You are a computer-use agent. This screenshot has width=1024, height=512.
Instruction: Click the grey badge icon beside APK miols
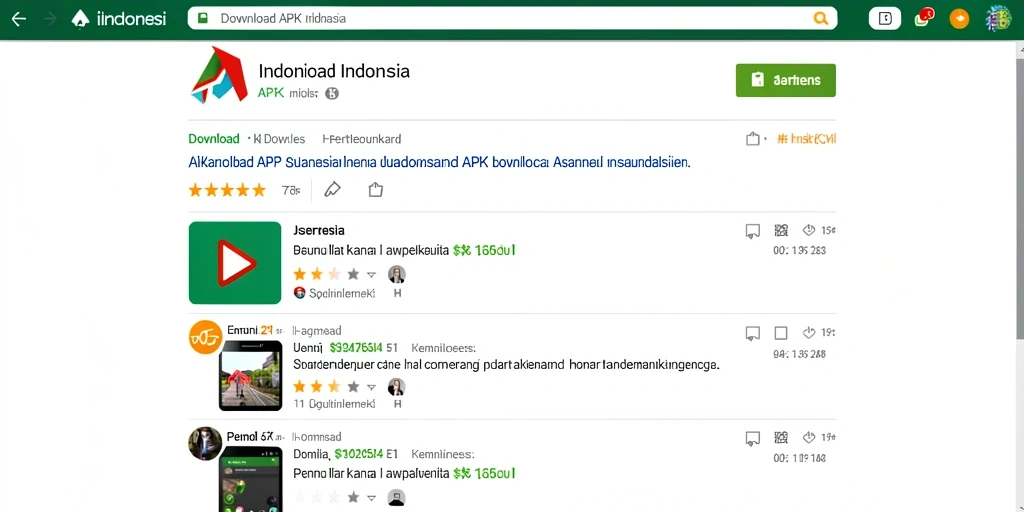[332, 93]
